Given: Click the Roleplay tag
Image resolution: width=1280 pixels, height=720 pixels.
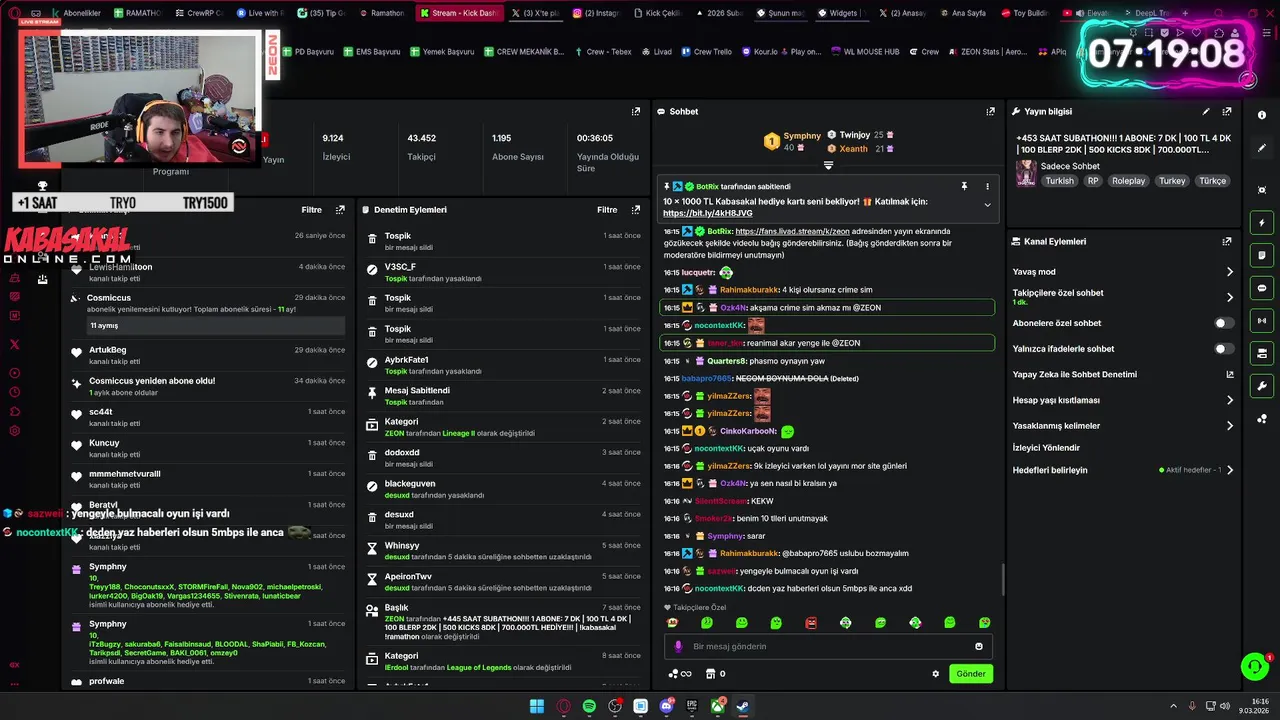Looking at the screenshot, I should click(1129, 181).
